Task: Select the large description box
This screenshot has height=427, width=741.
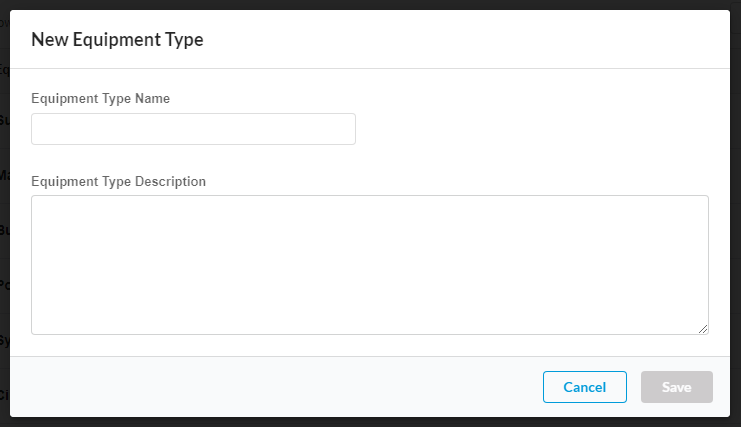Action: pos(369,264)
